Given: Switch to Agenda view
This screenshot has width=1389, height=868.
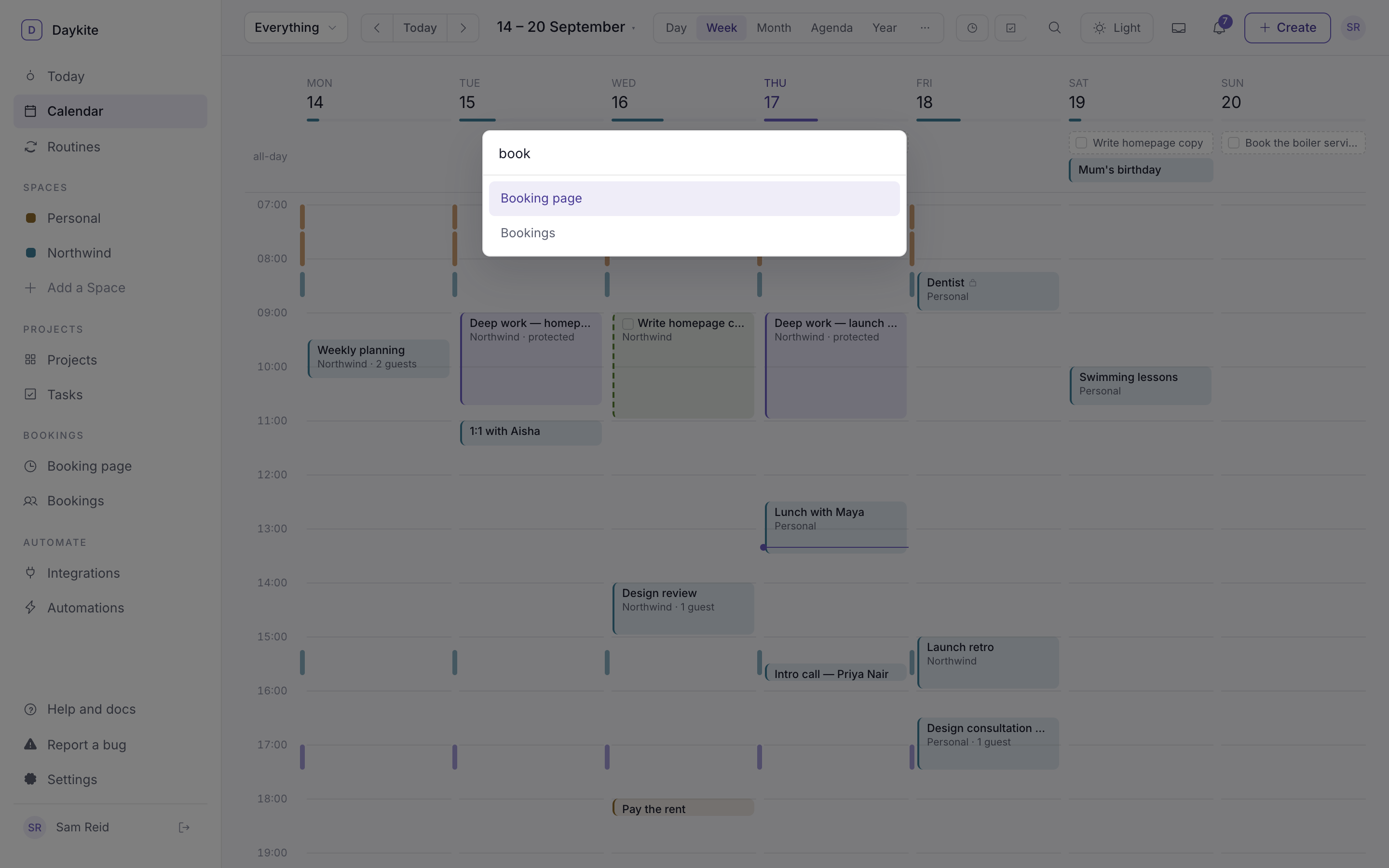Looking at the screenshot, I should click(831, 27).
